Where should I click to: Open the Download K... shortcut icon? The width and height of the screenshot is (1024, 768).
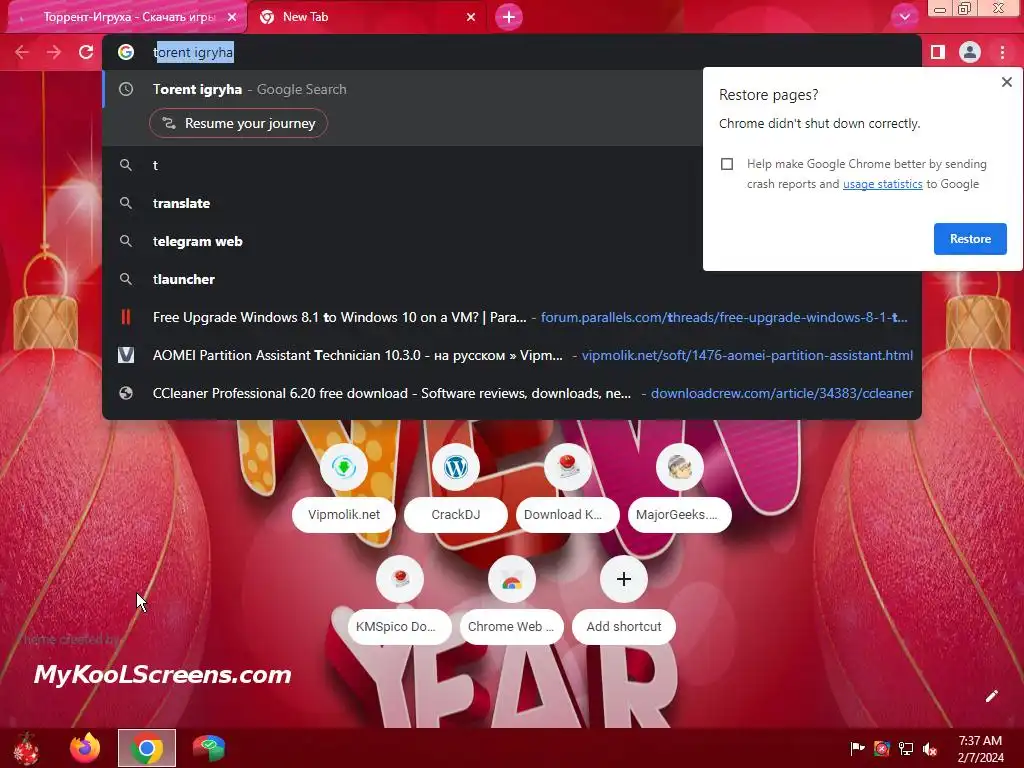[568, 467]
